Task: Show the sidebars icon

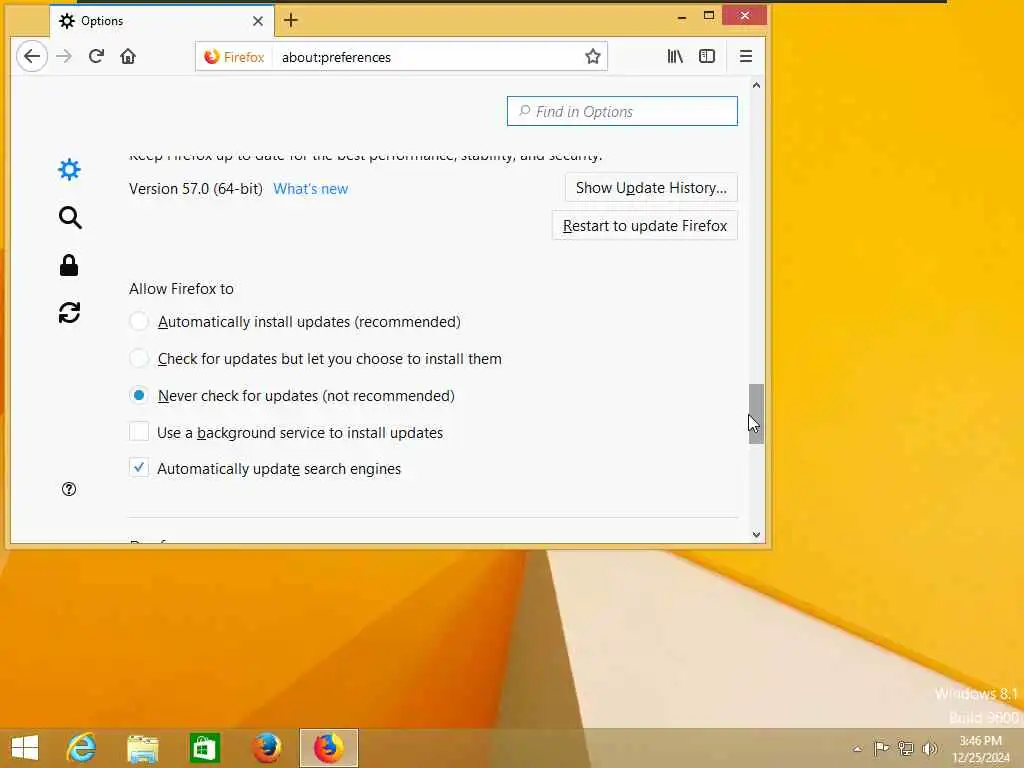Action: coord(707,56)
